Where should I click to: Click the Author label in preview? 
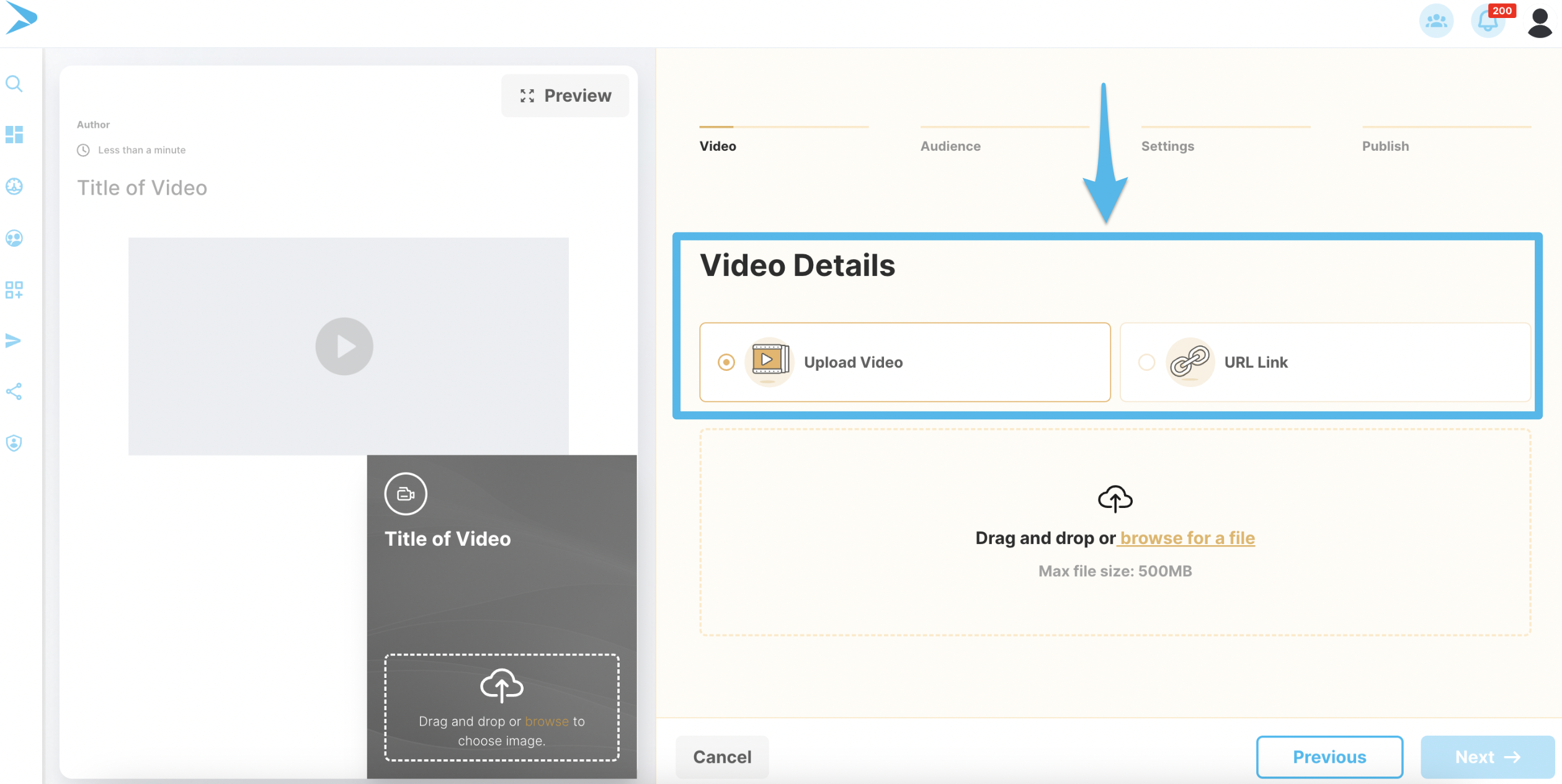(93, 125)
